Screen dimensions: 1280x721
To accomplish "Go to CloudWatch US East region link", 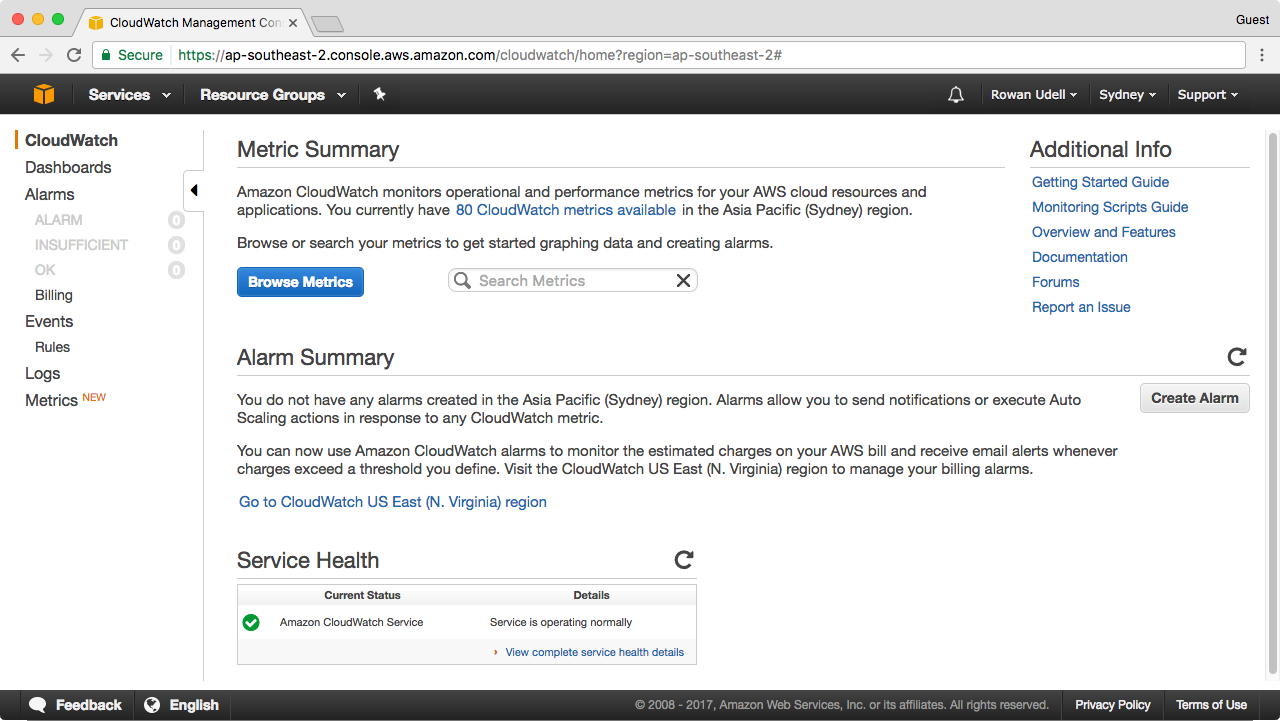I will [x=393, y=502].
